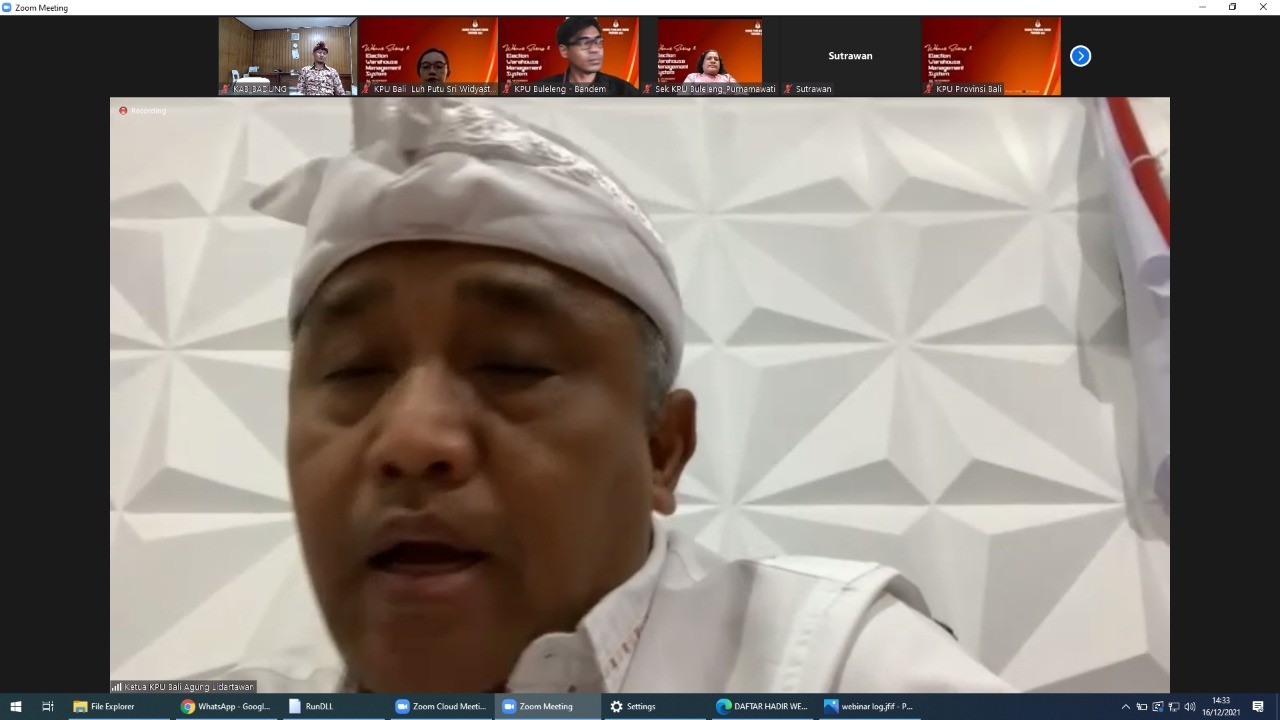Open the notification center icon

[1258, 707]
